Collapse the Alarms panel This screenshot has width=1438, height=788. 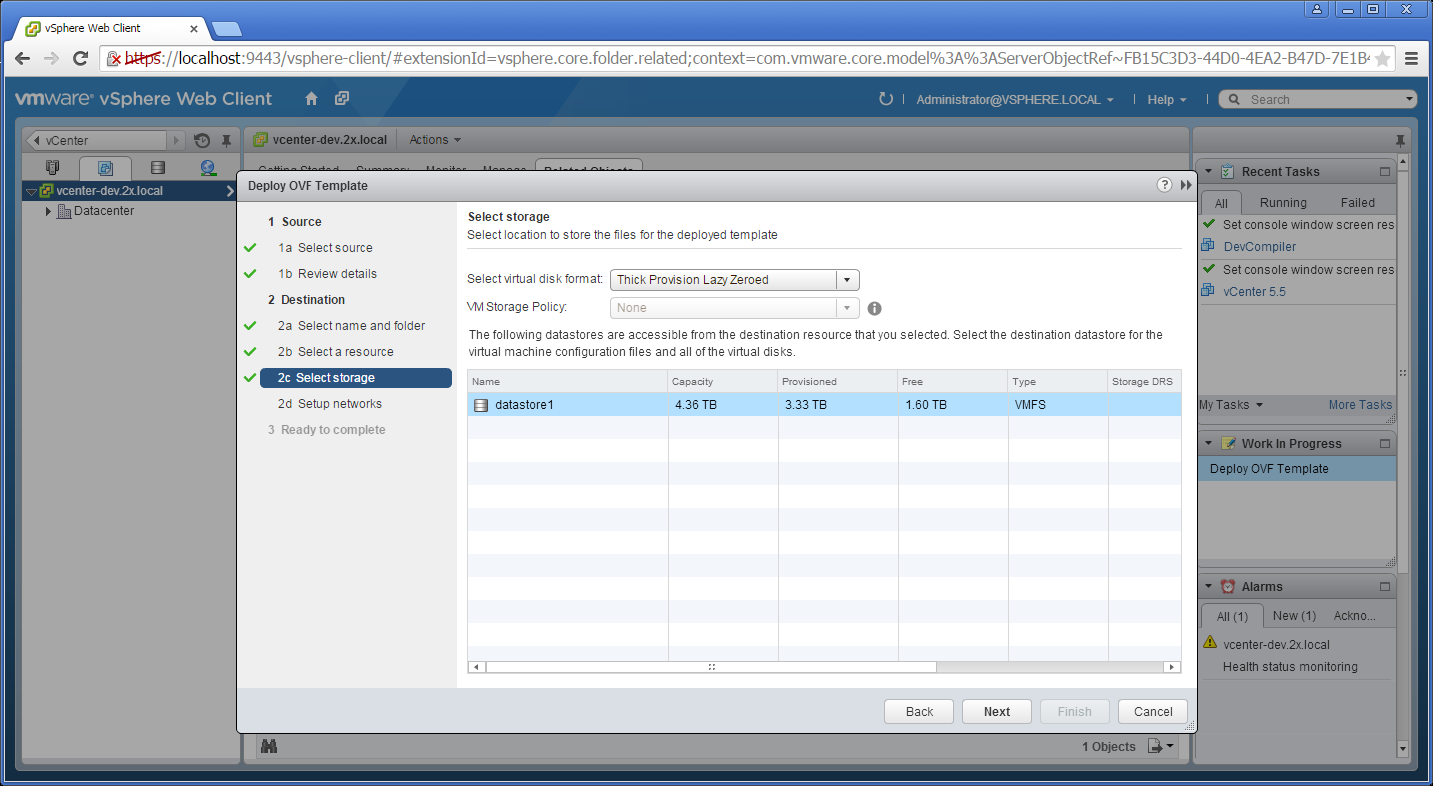[1208, 587]
